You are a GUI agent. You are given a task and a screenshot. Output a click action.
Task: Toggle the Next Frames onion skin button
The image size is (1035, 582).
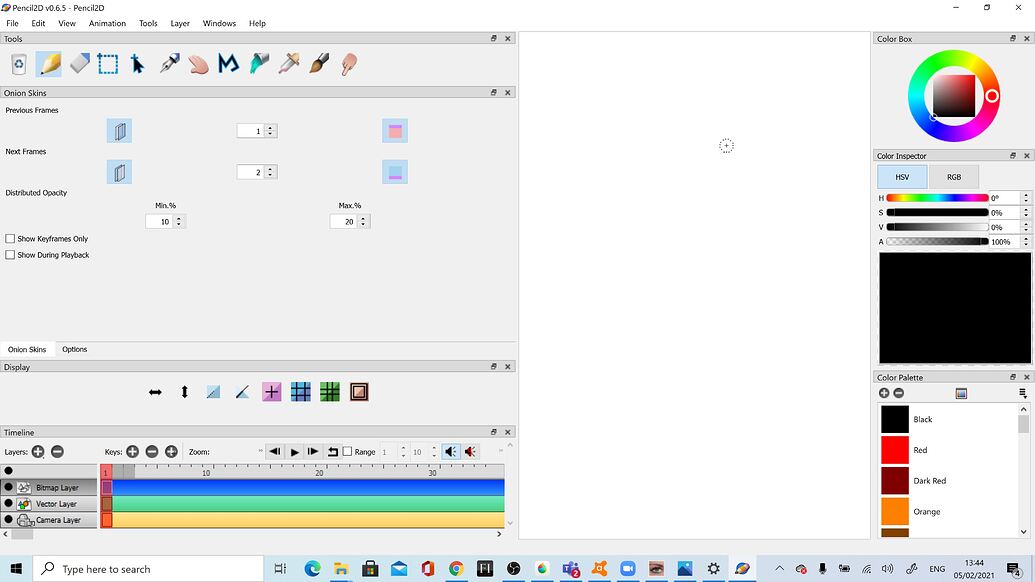pos(119,172)
